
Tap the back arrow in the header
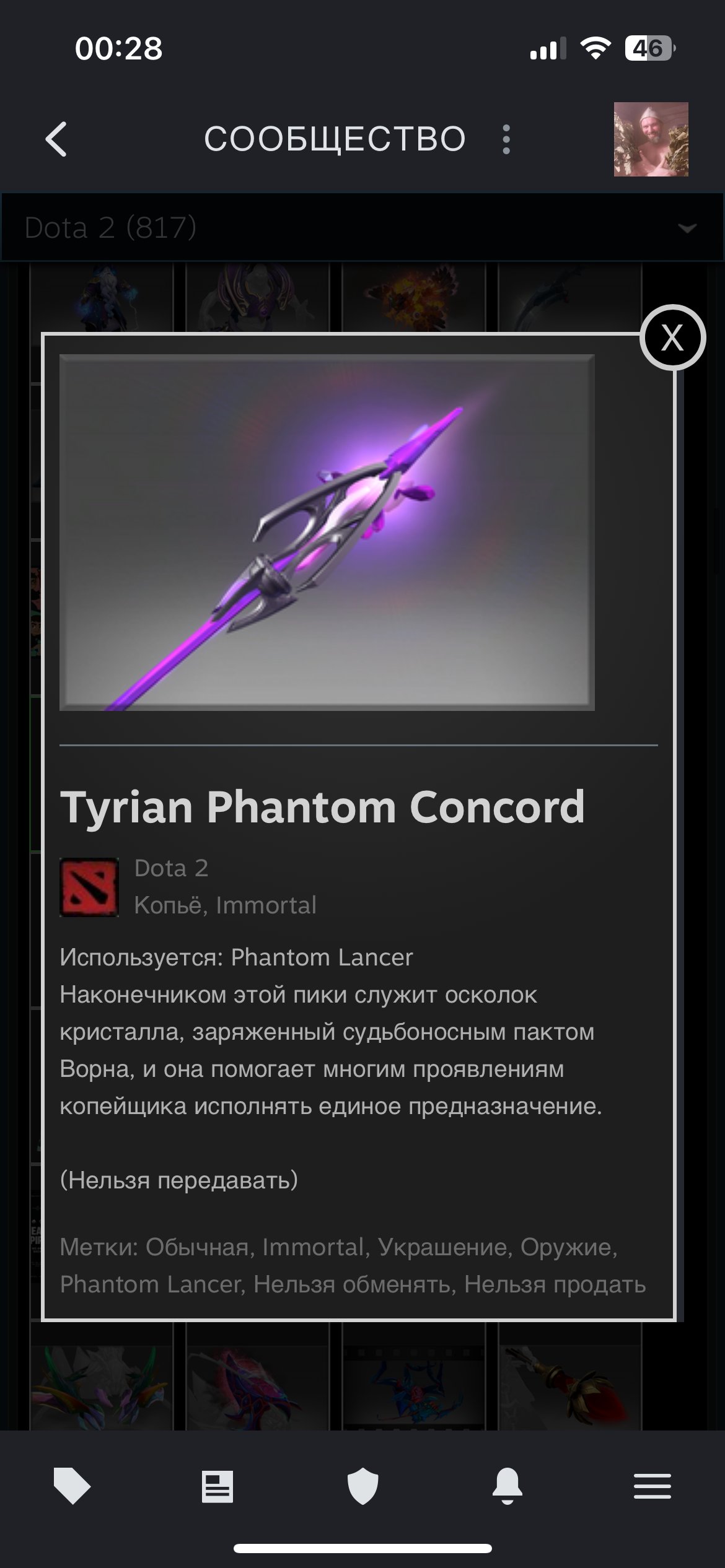point(56,139)
